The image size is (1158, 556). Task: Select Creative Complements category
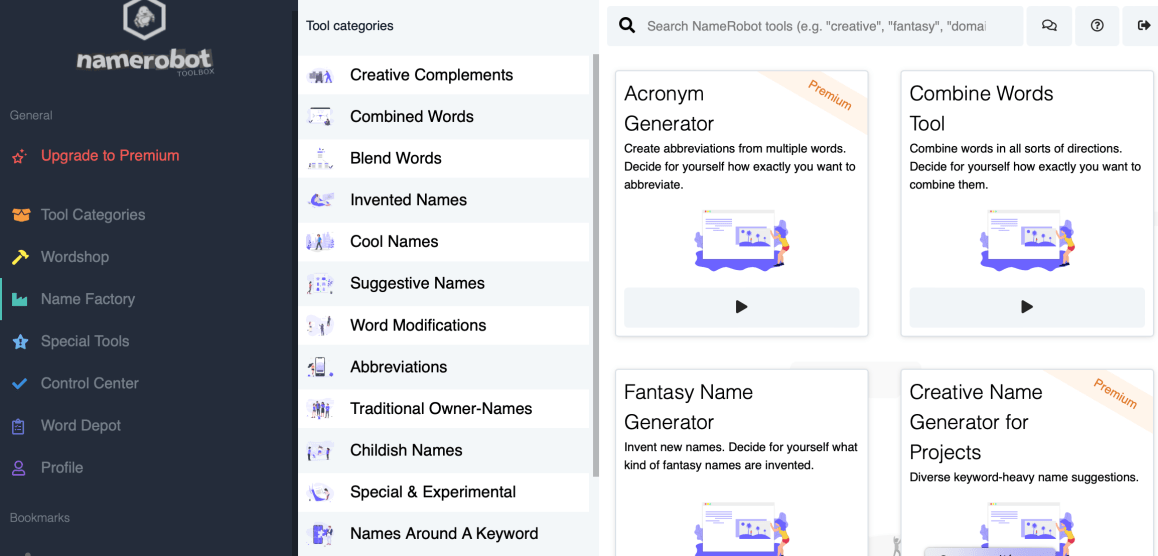[431, 75]
